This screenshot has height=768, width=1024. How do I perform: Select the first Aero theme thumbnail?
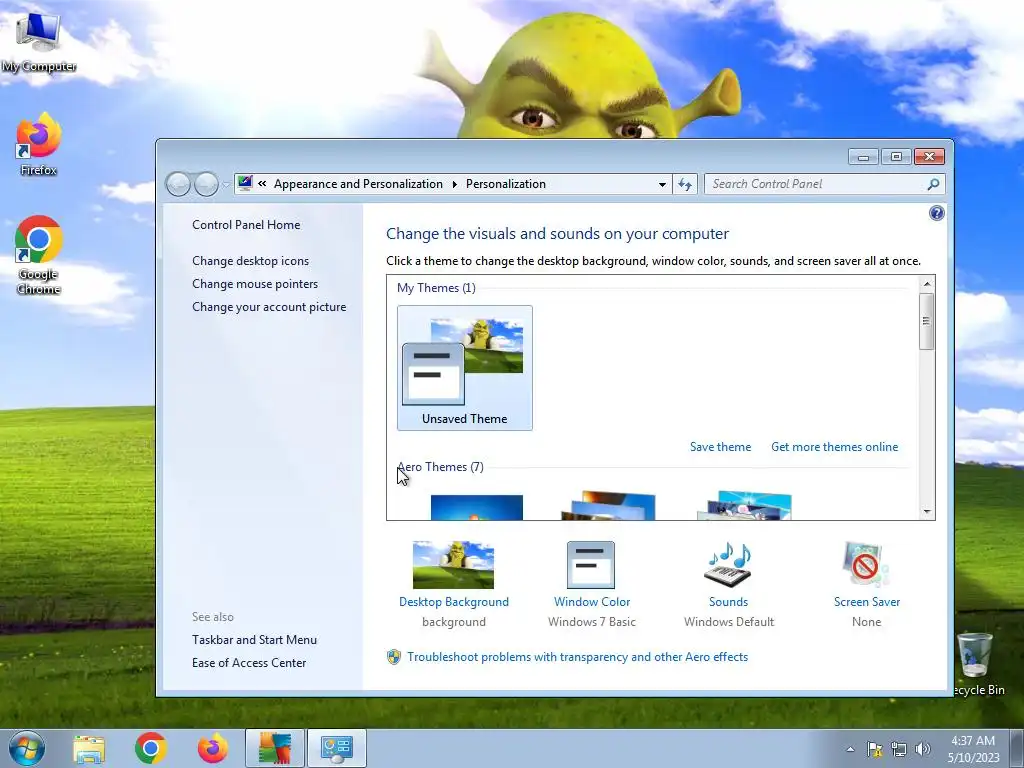(x=477, y=507)
